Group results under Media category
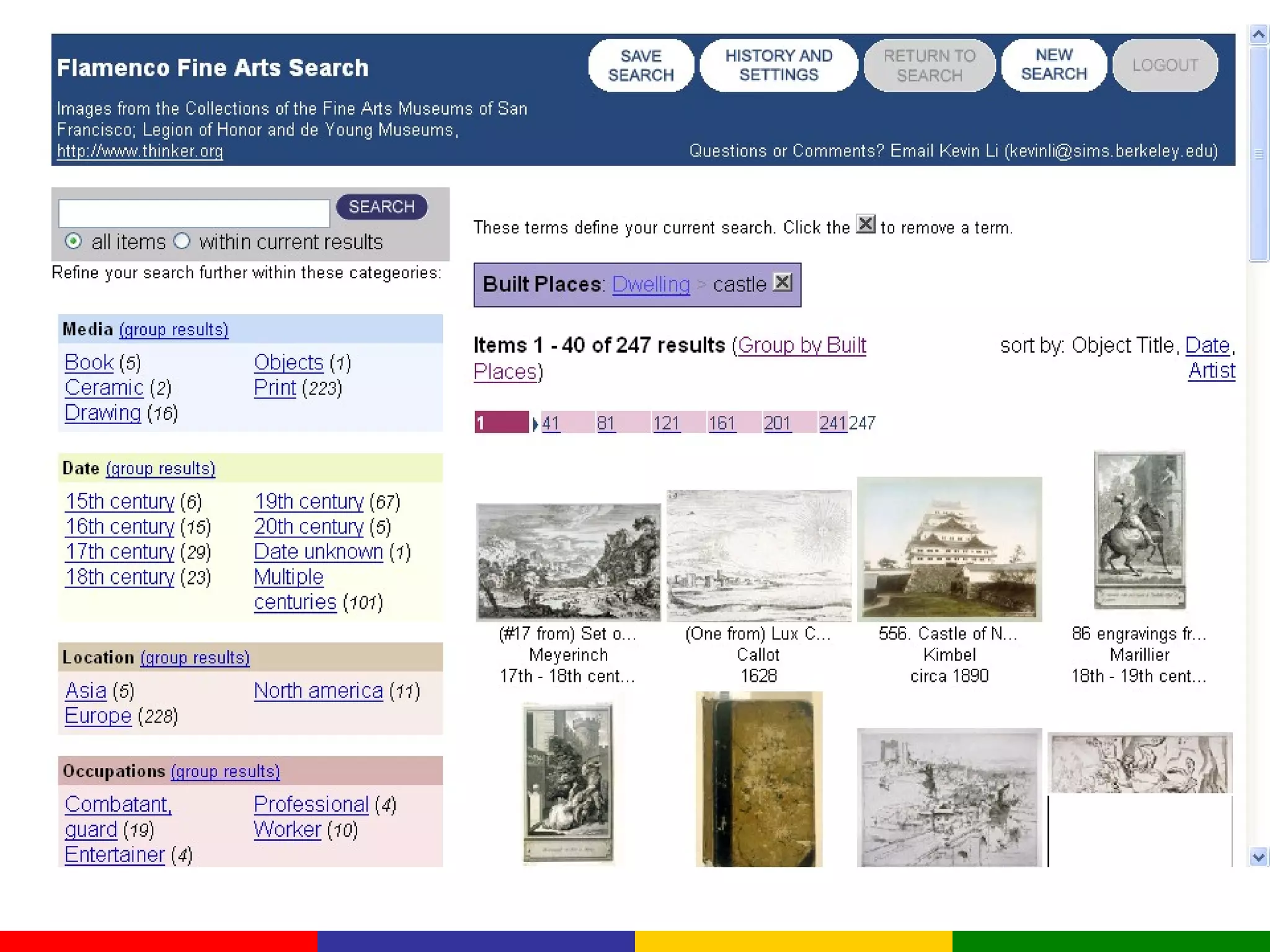Viewport: 1270px width, 952px height. pos(174,330)
